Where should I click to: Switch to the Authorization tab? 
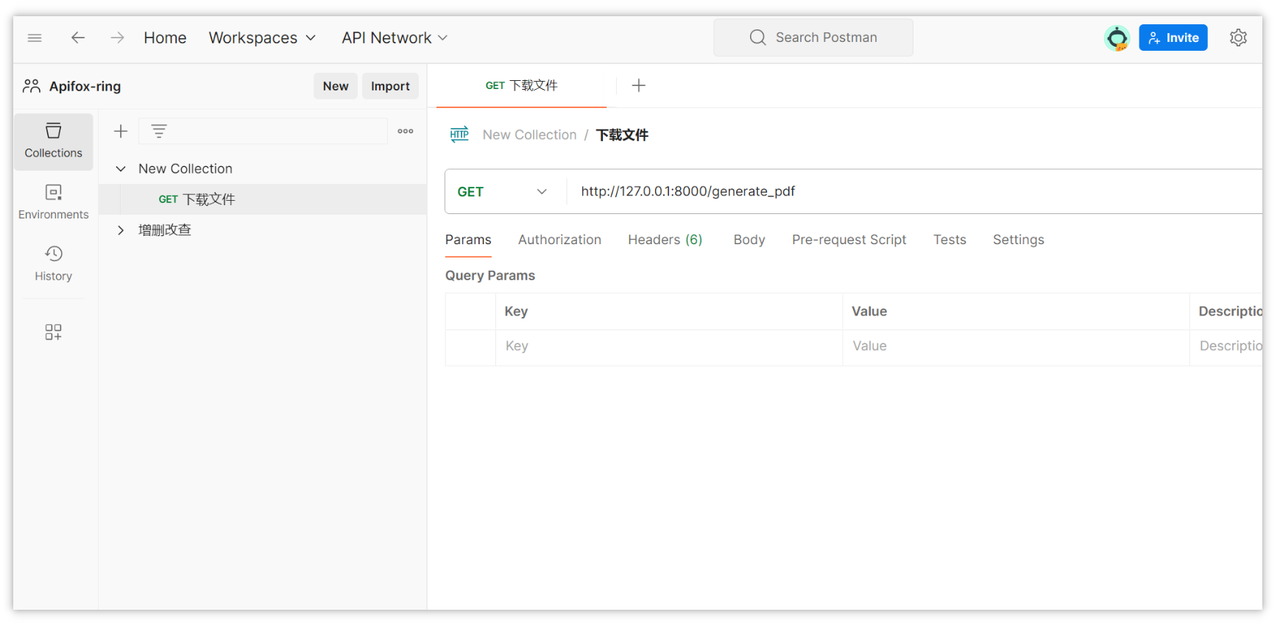tap(560, 240)
